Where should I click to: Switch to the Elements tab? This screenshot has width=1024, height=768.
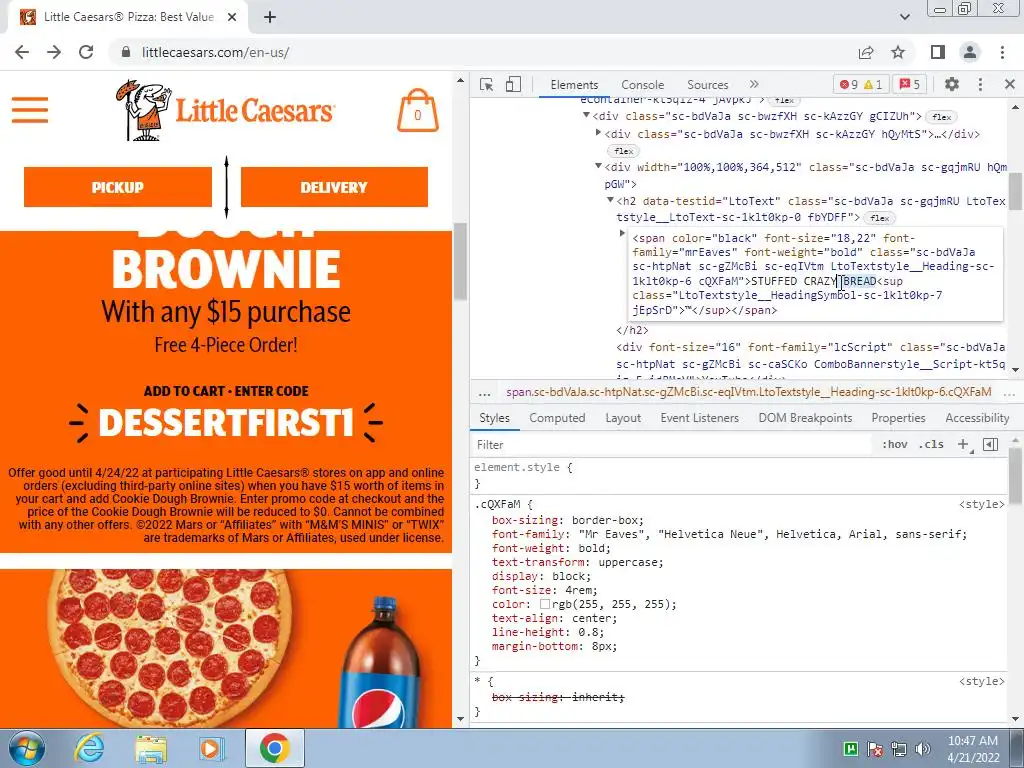pyautogui.click(x=574, y=84)
